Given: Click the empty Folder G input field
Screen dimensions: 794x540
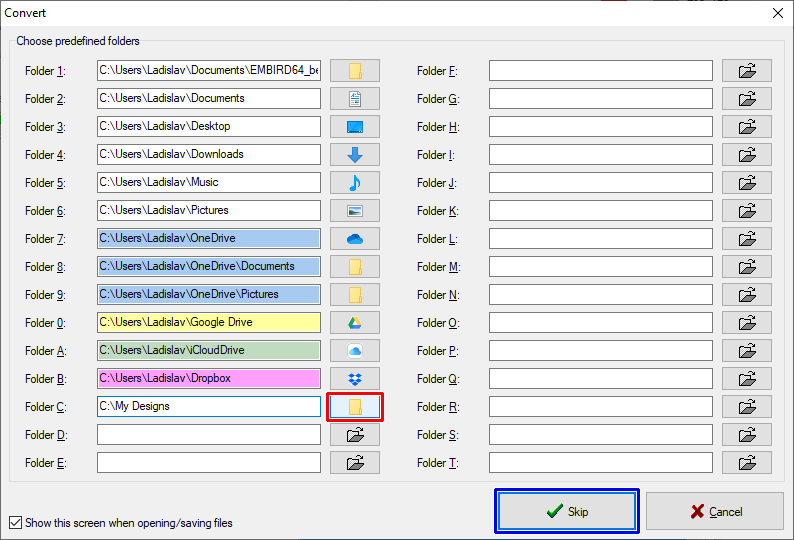Looking at the screenshot, I should tap(601, 98).
